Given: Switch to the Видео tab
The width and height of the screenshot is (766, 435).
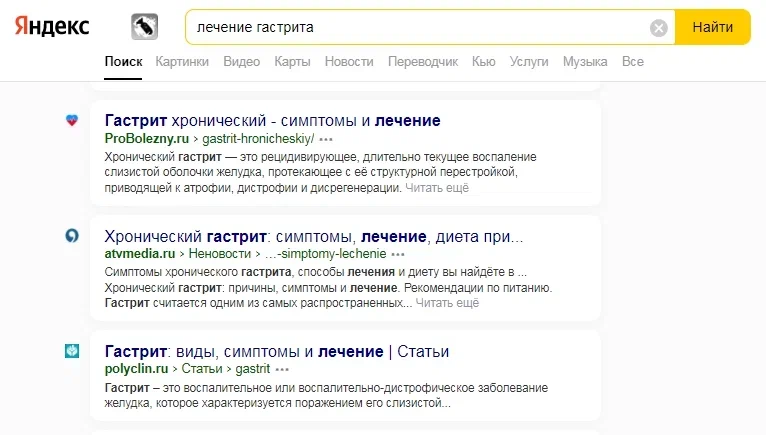Looking at the screenshot, I should point(241,62).
